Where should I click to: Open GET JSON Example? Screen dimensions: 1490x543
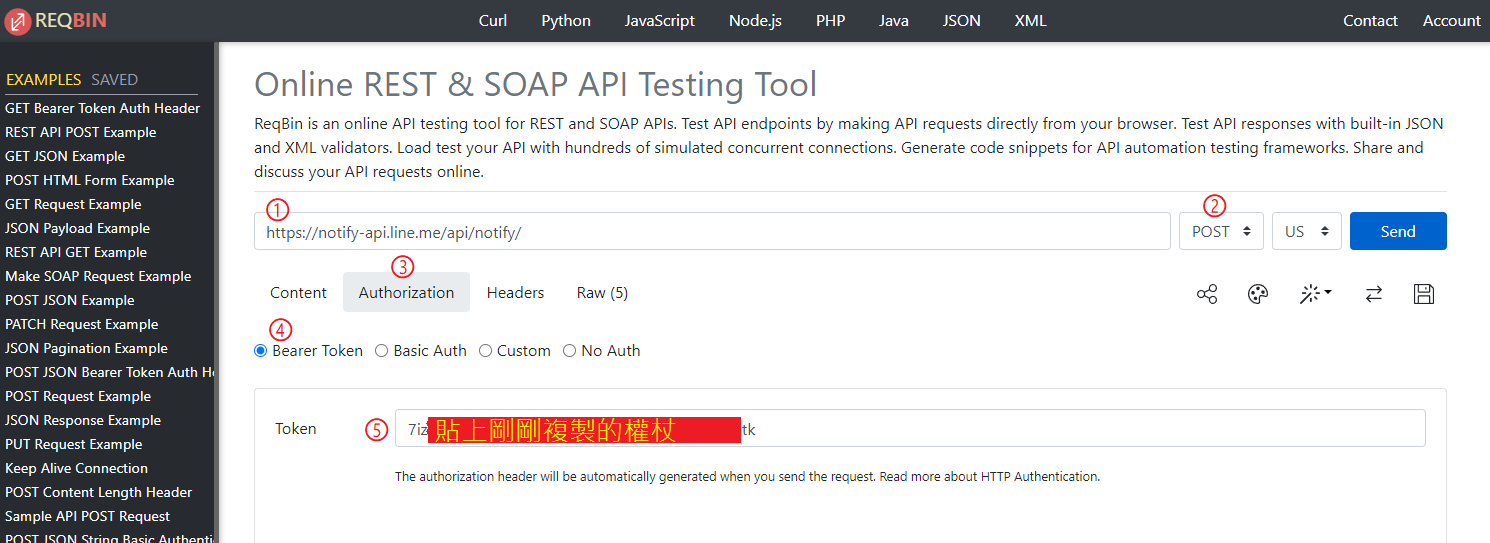(65, 156)
